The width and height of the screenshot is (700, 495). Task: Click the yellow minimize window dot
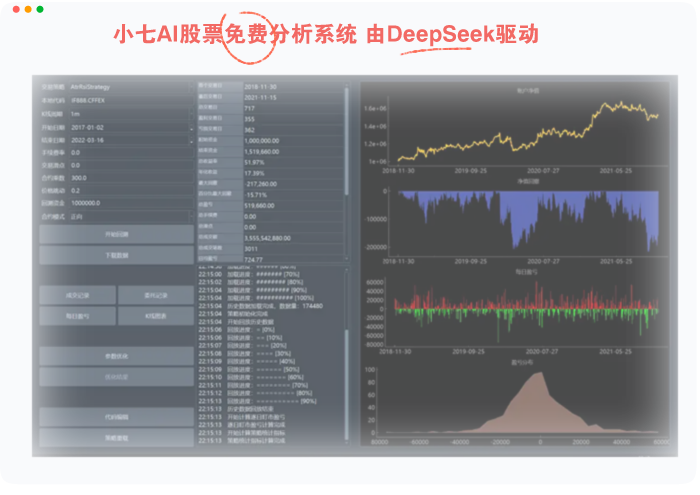pyautogui.click(x=26, y=9)
